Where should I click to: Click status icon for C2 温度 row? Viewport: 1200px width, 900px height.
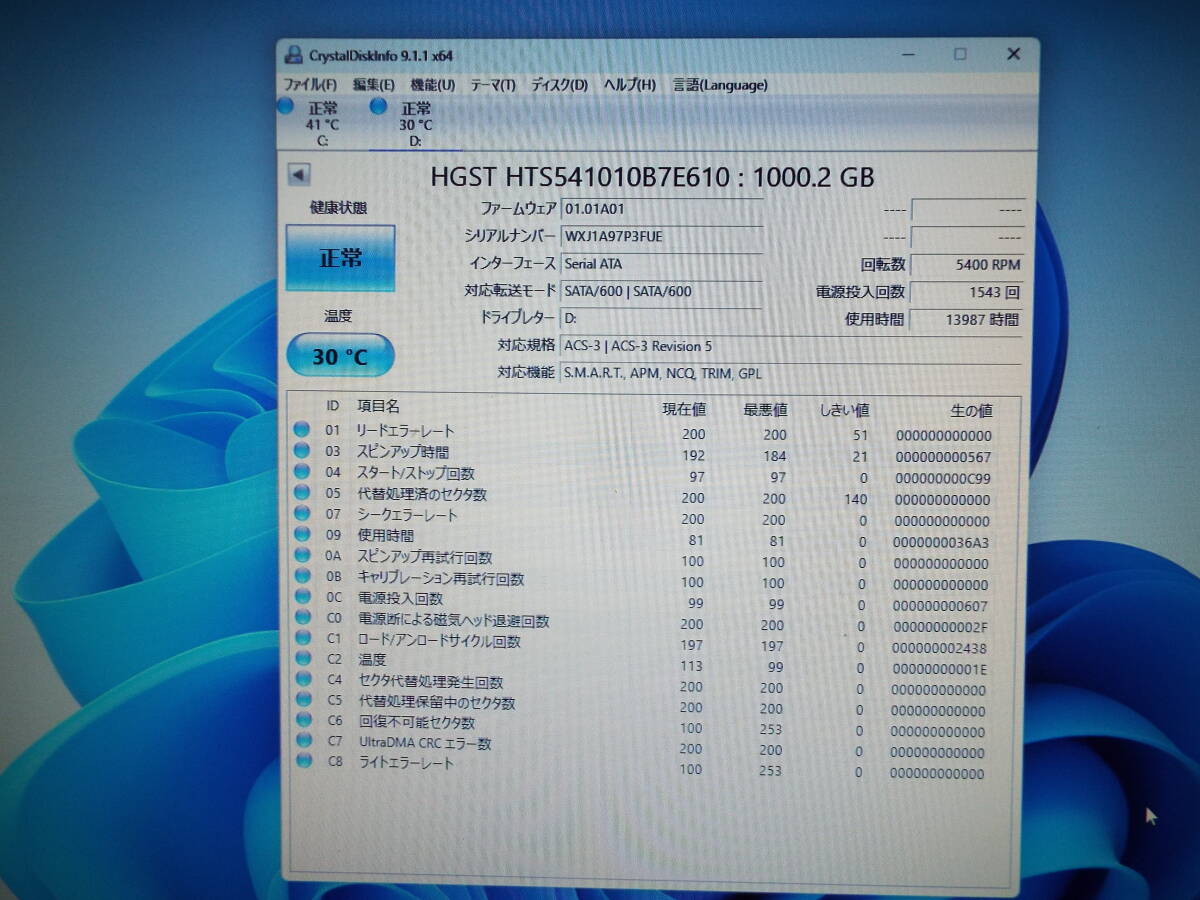[x=304, y=660]
